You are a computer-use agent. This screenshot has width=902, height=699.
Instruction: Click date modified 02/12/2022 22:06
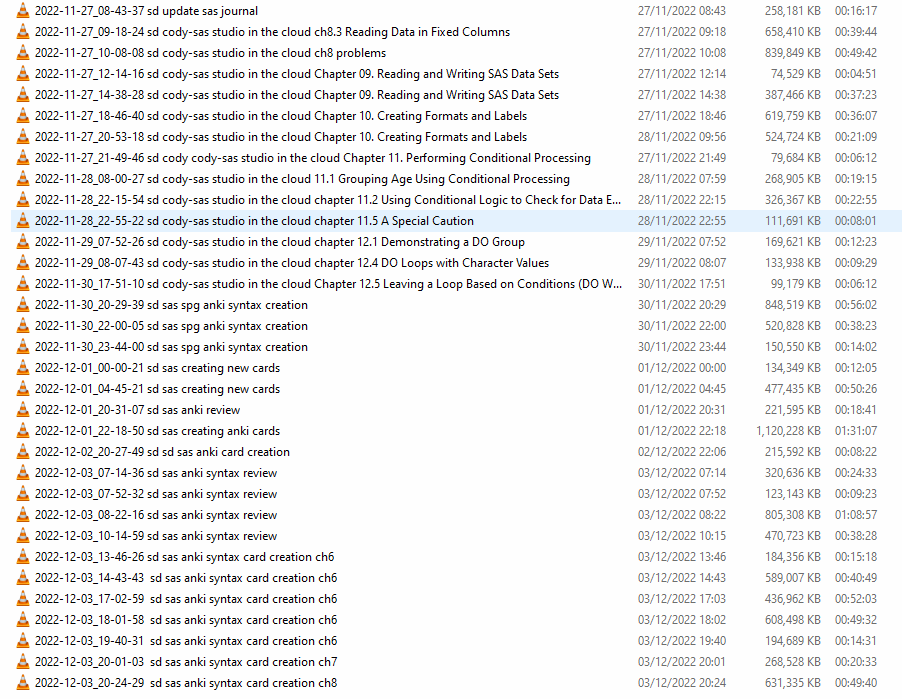coord(682,452)
